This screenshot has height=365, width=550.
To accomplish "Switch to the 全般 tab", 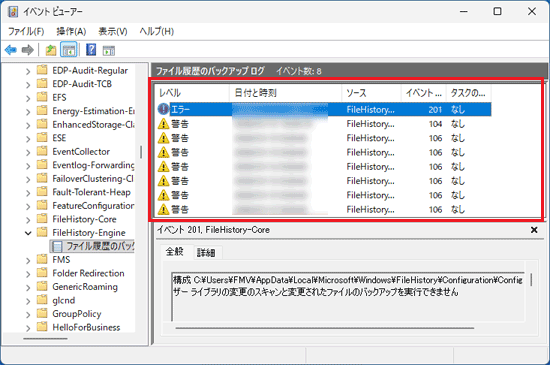I will point(175,251).
